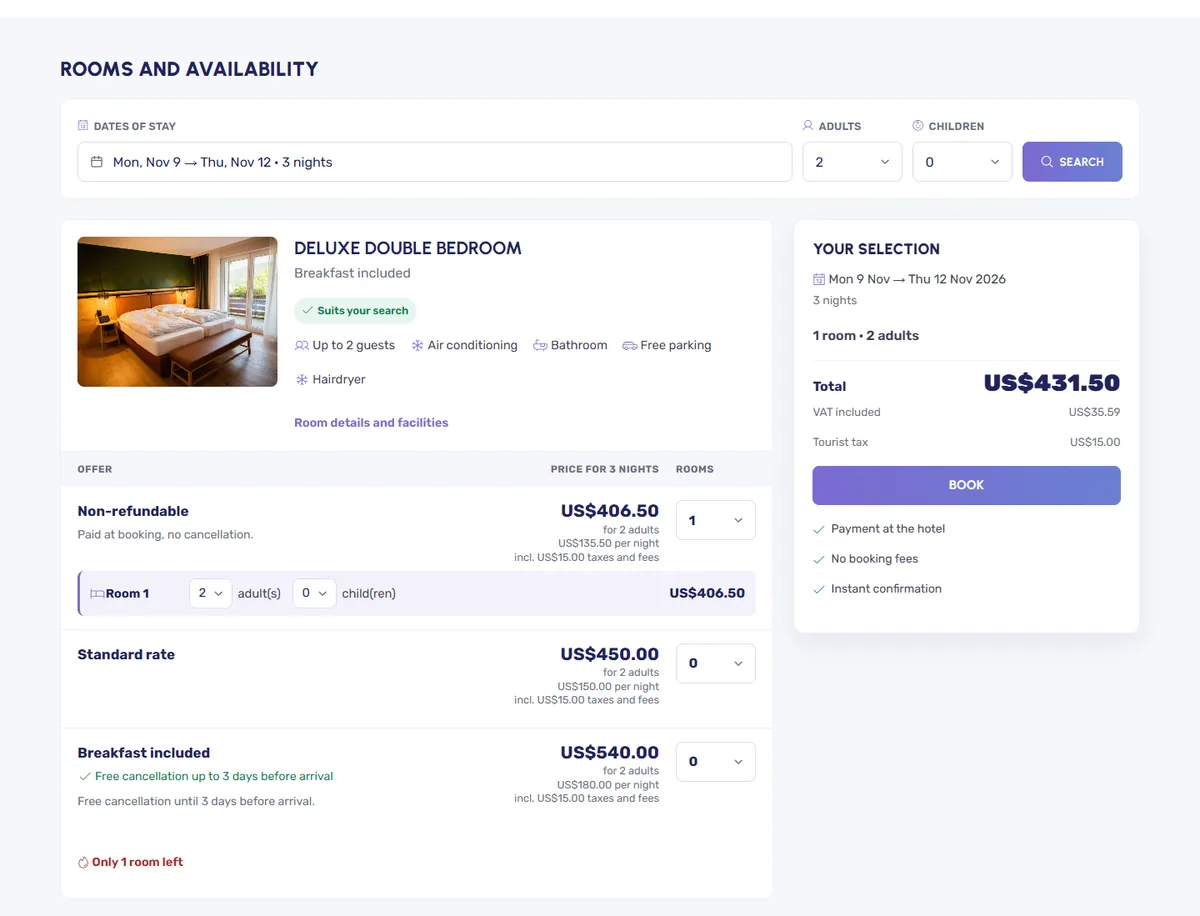Click the Room 1 subtotal US$406.50
This screenshot has height=916, width=1200.
coord(707,593)
